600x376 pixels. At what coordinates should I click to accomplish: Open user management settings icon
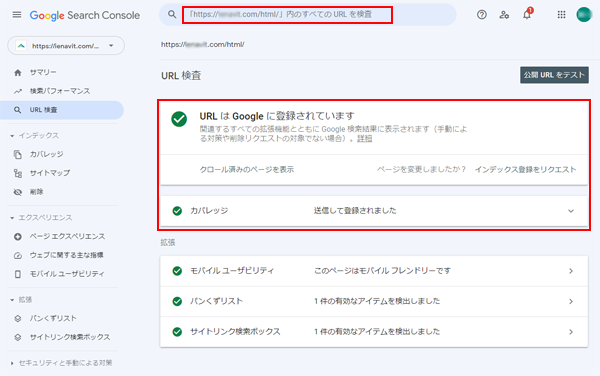coord(504,15)
